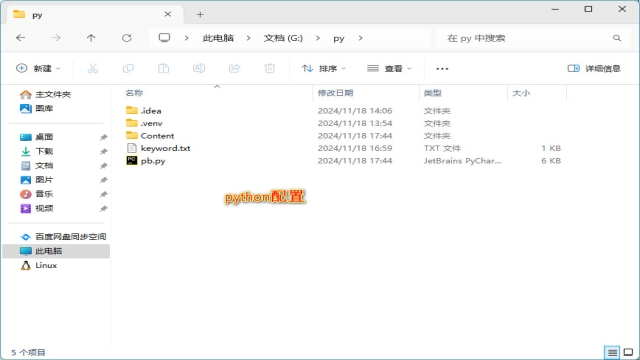Click the text file icon of keyword.txt
Image resolution: width=640 pixels, height=360 pixels.
tap(132, 148)
